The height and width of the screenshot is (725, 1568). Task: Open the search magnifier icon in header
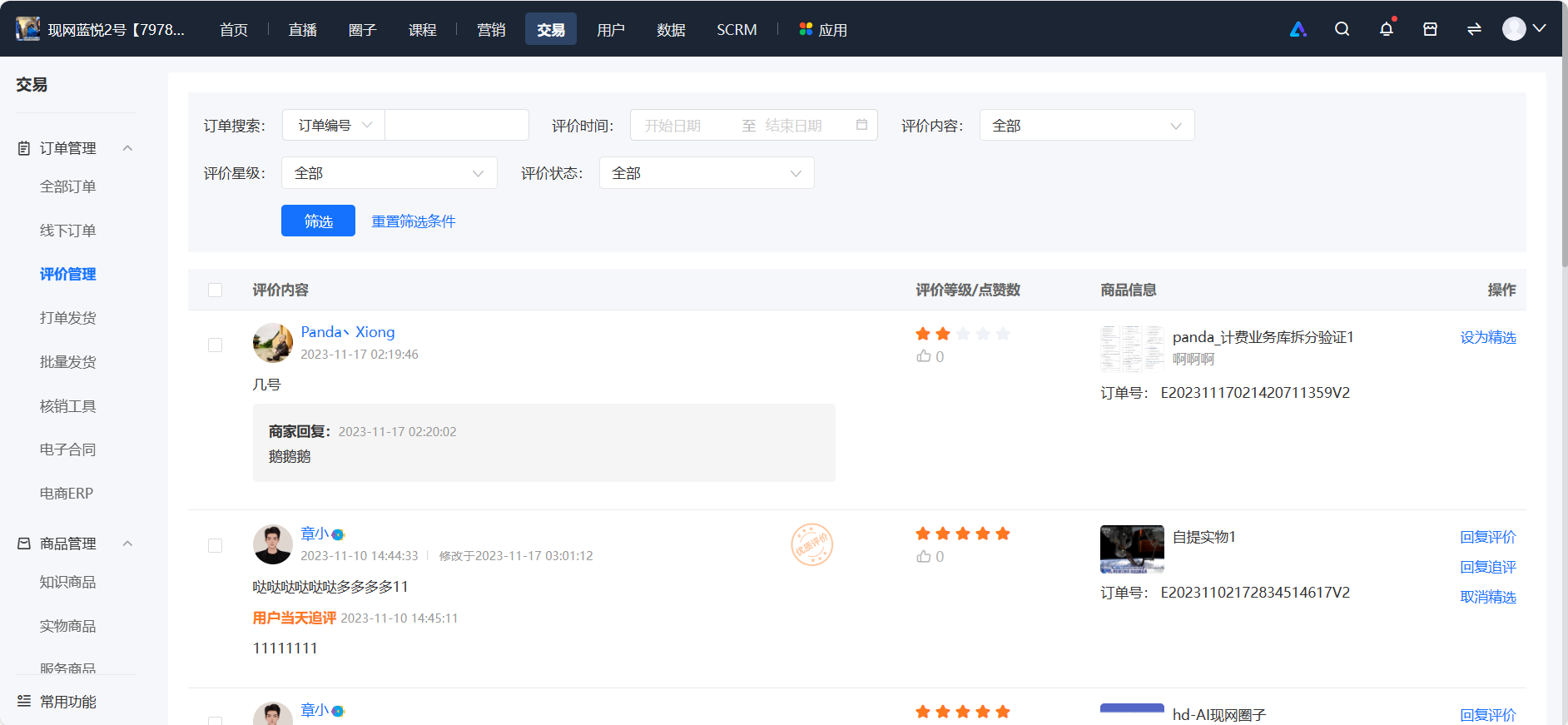pos(1342,29)
